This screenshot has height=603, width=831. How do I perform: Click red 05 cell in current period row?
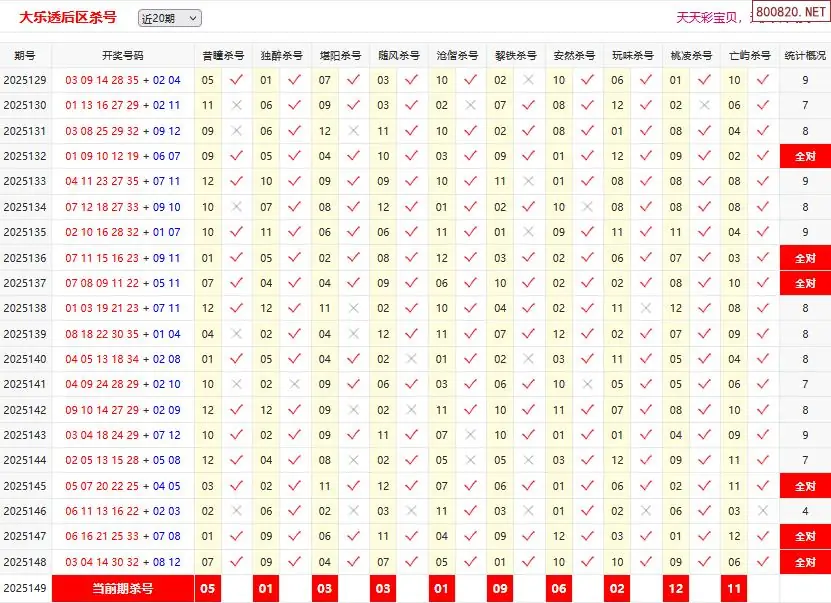click(208, 589)
